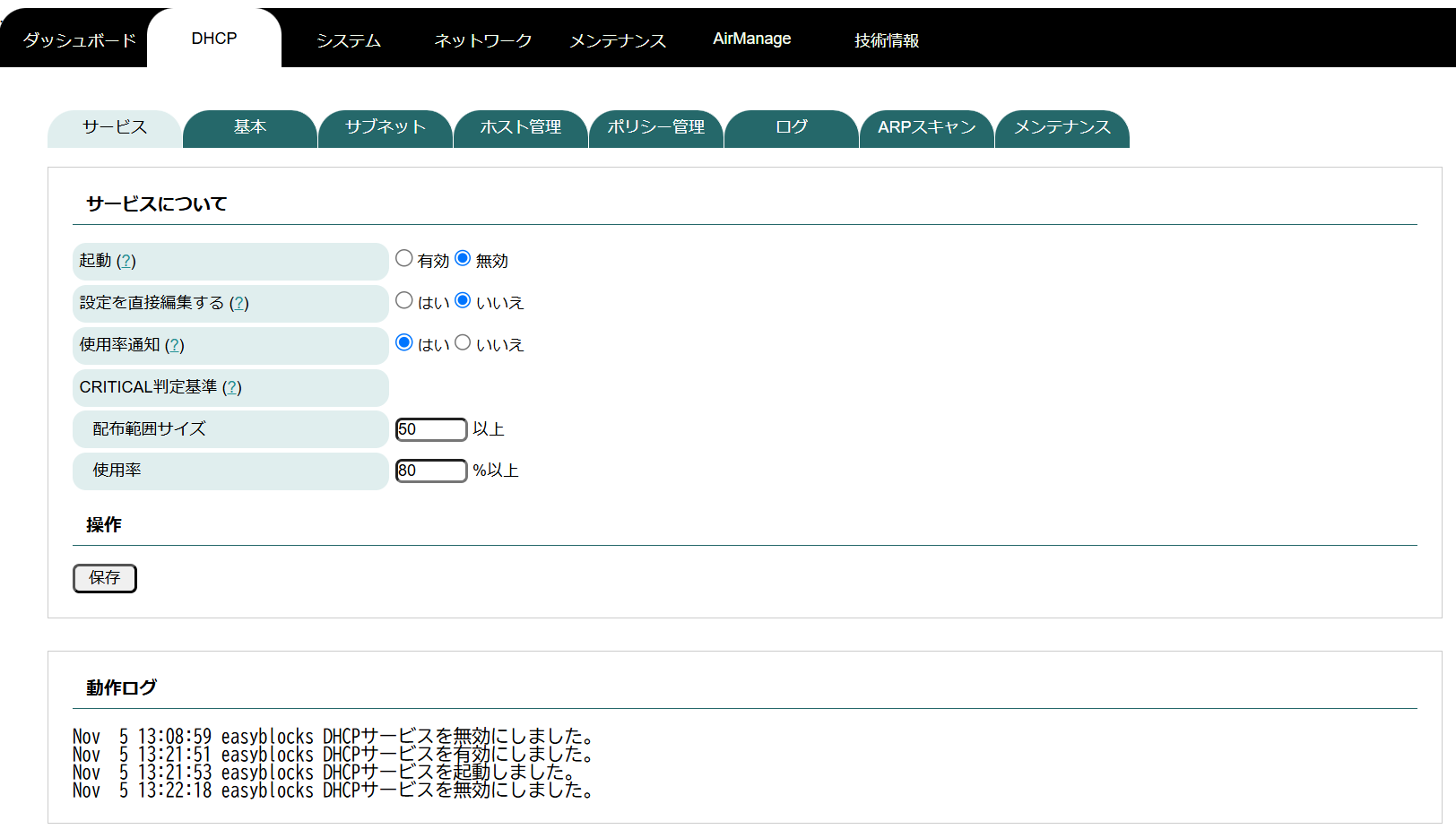Select はい for 設定を直接編集する
Image resolution: width=1456 pixels, height=838 pixels.
click(404, 301)
